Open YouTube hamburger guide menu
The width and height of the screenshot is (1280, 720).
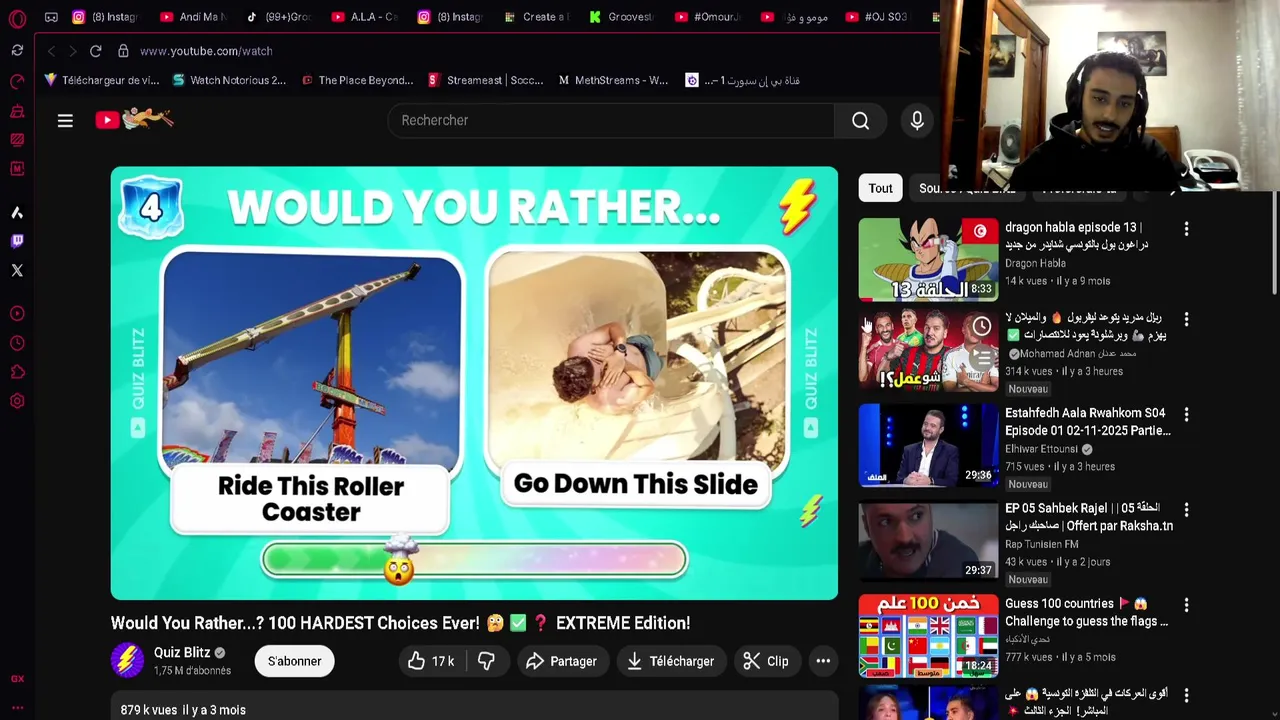(65, 121)
